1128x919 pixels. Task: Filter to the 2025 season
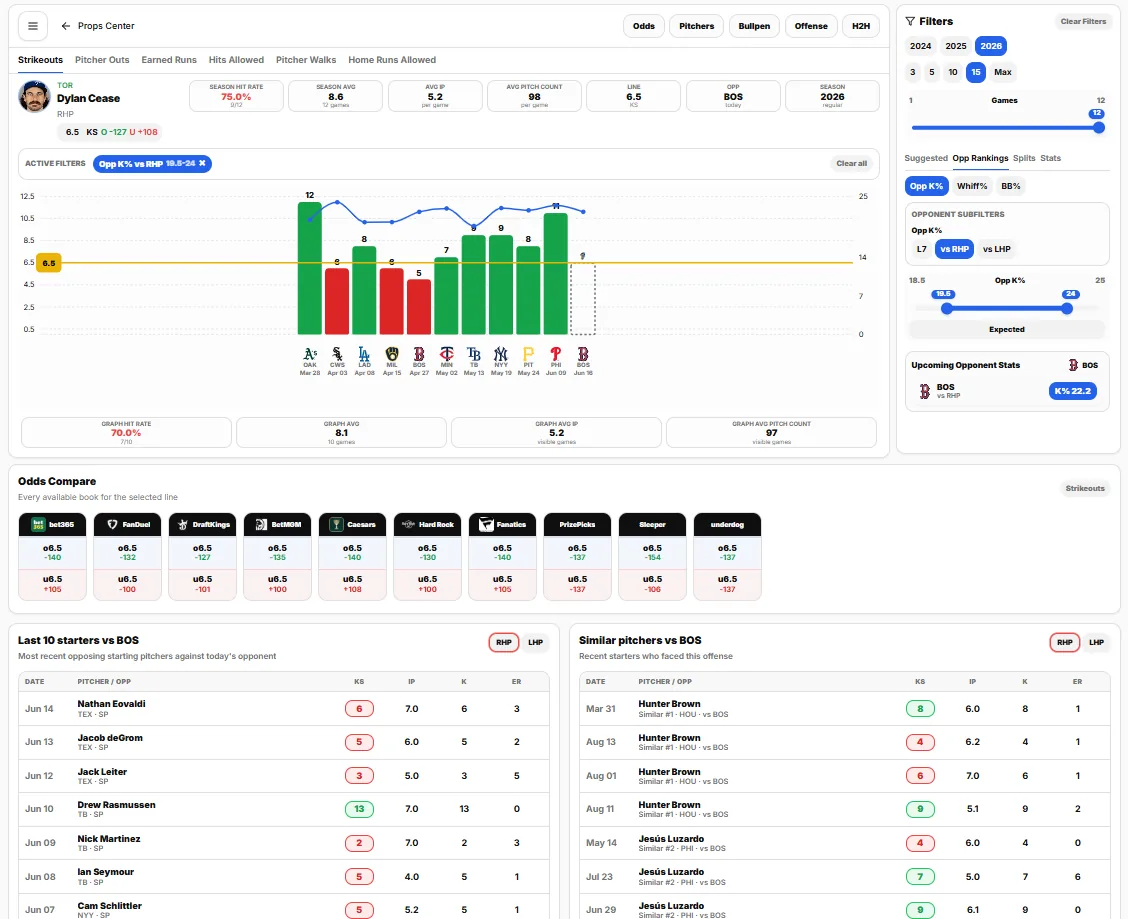click(x=956, y=46)
